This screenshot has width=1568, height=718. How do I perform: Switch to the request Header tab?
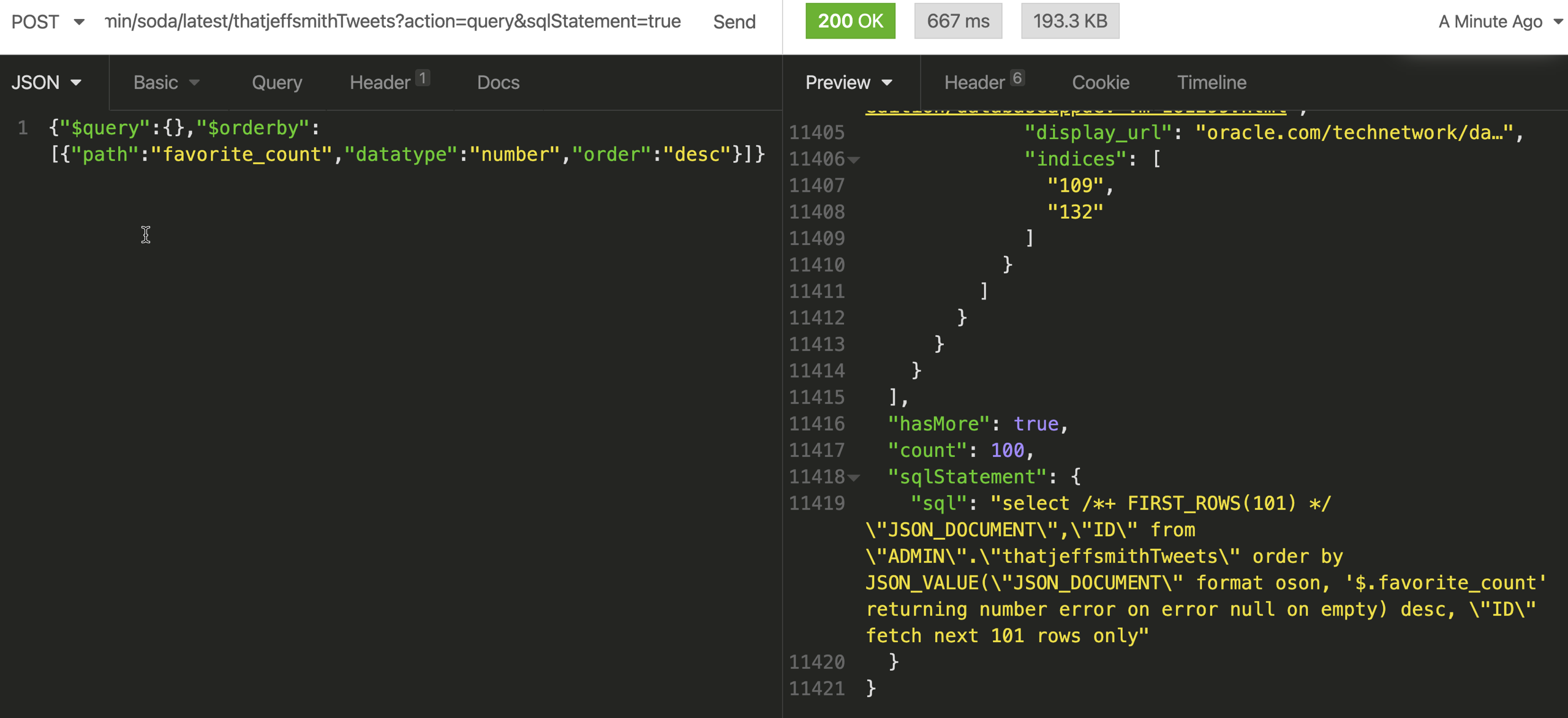(389, 82)
